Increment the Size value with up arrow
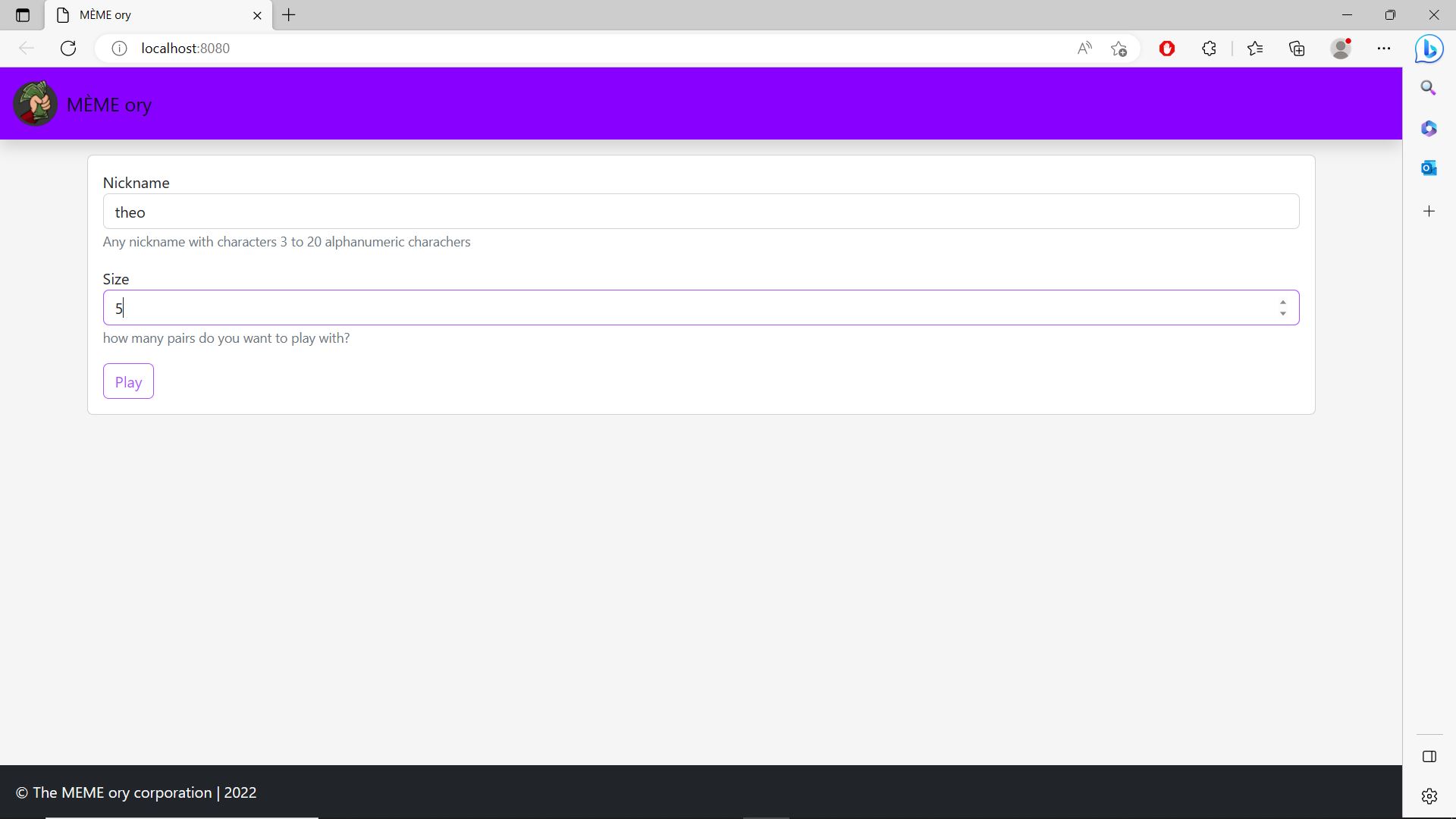The width and height of the screenshot is (1456, 819). coord(1282,302)
